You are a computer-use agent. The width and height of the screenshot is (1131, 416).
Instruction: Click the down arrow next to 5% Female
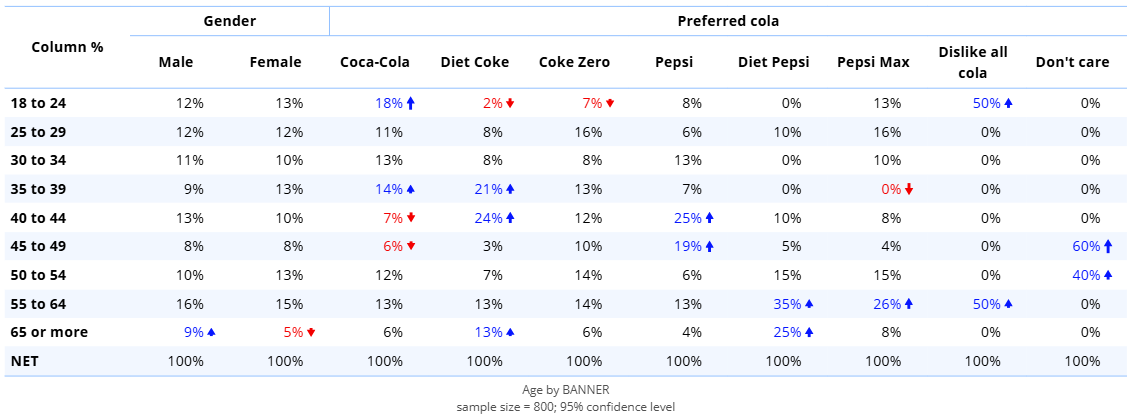tap(311, 332)
